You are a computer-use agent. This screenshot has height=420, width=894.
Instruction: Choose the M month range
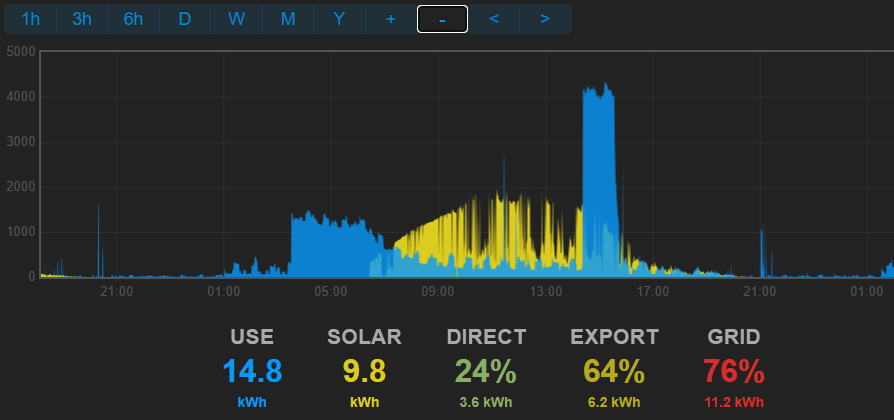[288, 19]
